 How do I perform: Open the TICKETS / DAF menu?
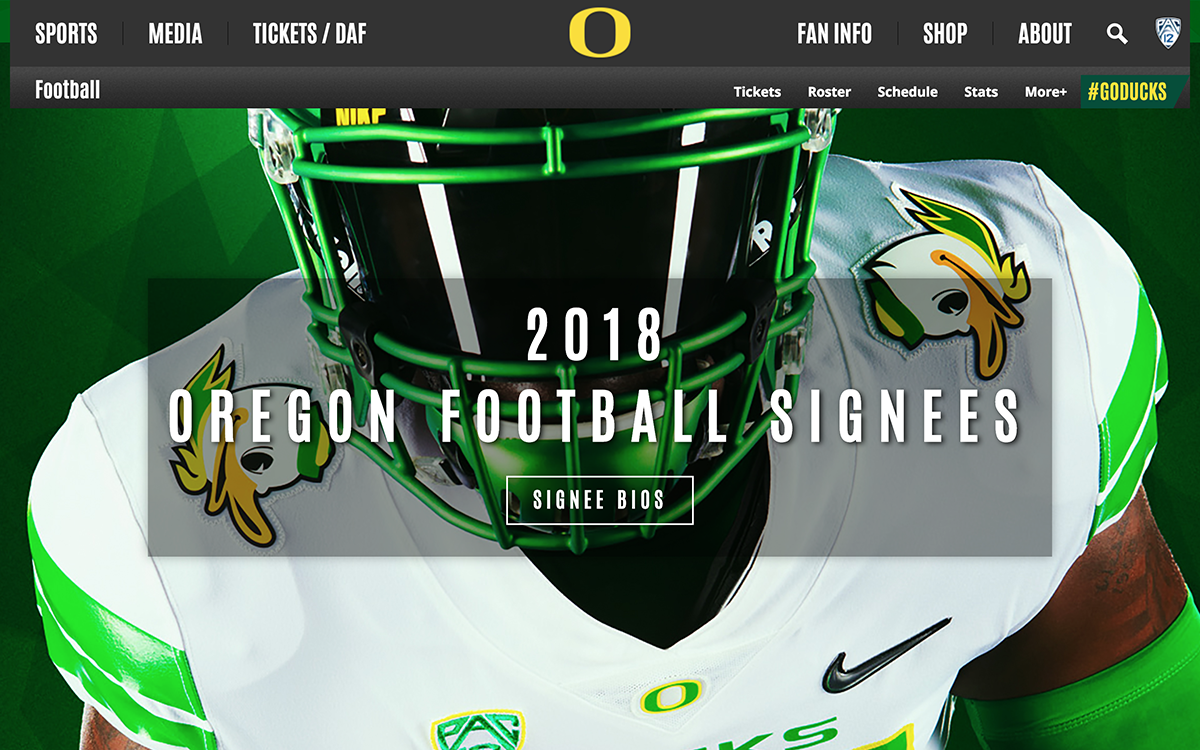tap(309, 34)
